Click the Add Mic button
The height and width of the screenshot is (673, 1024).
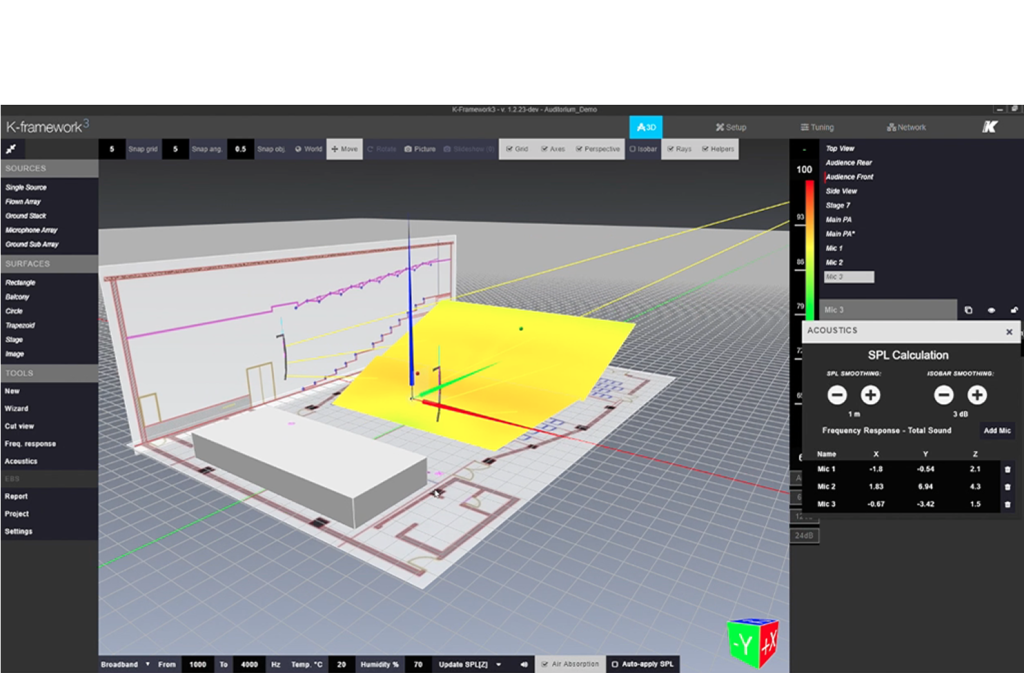[x=996, y=430]
